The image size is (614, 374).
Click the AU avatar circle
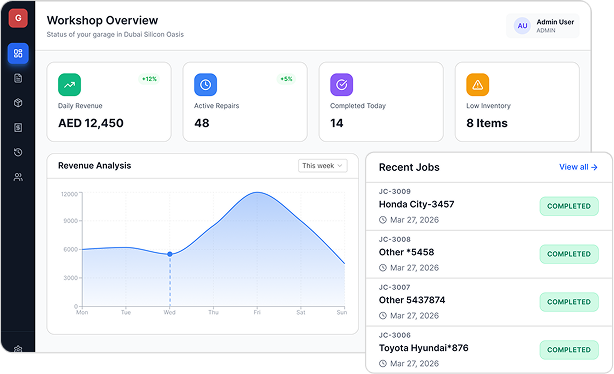(522, 26)
